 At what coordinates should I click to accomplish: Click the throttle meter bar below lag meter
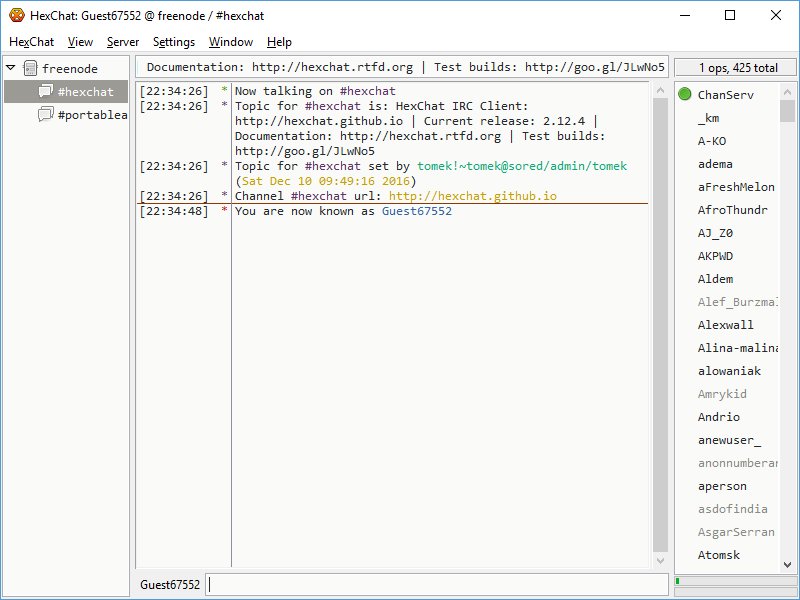(x=735, y=592)
